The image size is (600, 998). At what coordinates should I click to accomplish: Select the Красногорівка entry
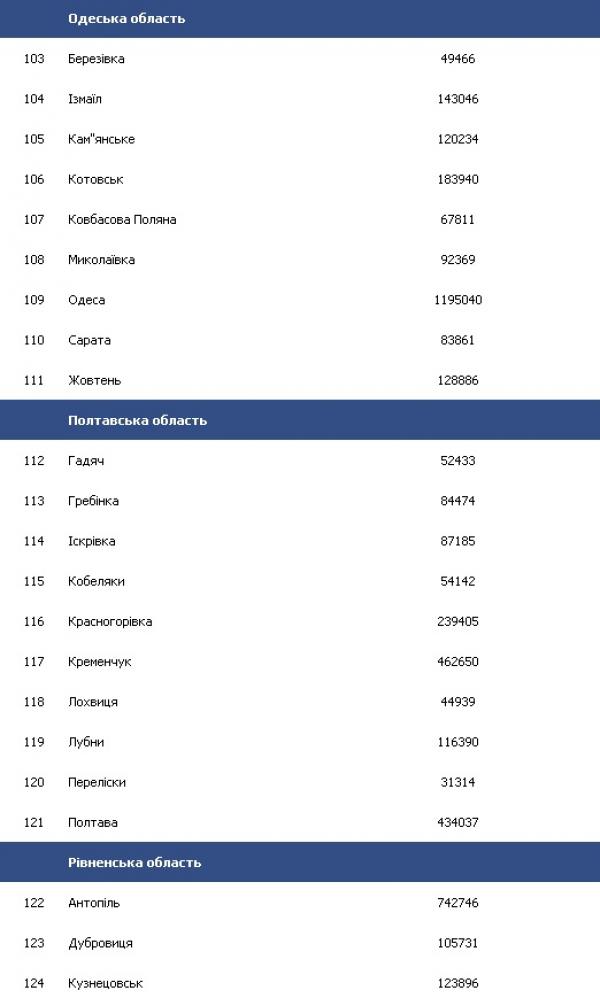pyautogui.click(x=110, y=621)
